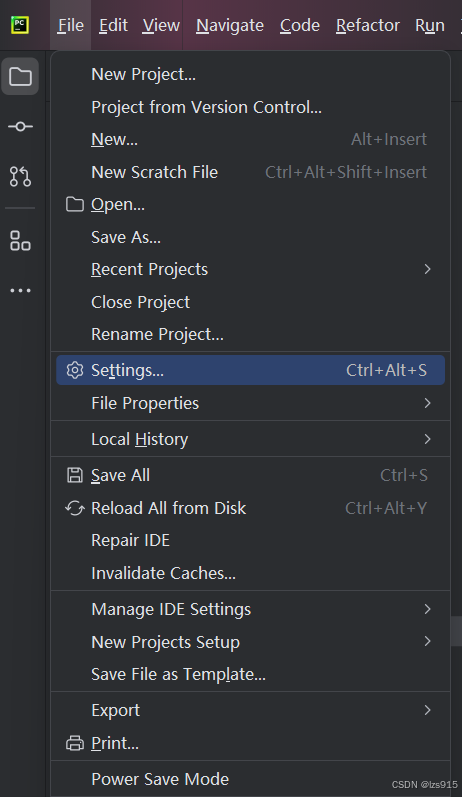Click the Settings gear menu entry
The image size is (462, 797).
[251, 370]
